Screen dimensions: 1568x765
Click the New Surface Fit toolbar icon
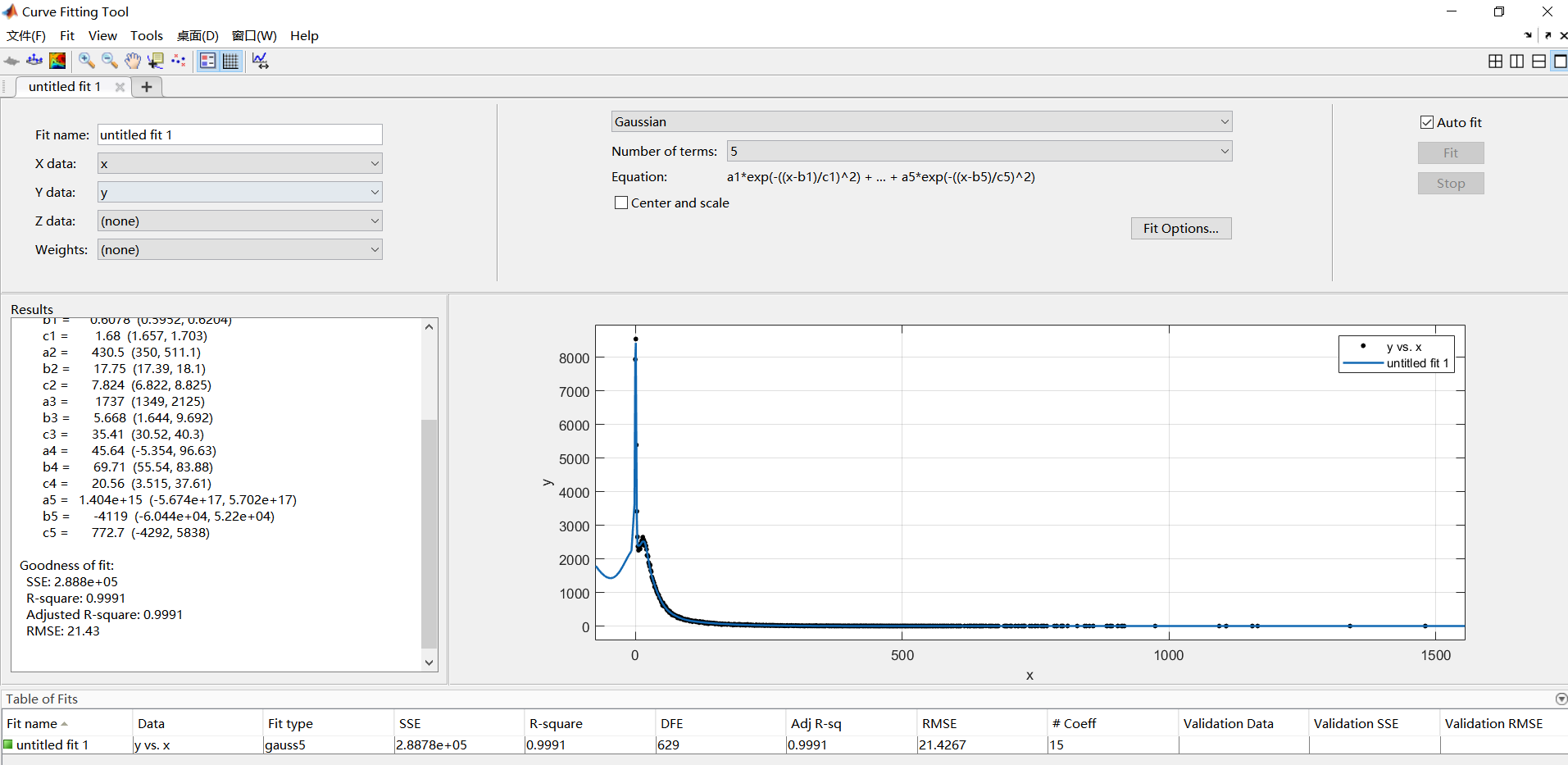click(11, 61)
